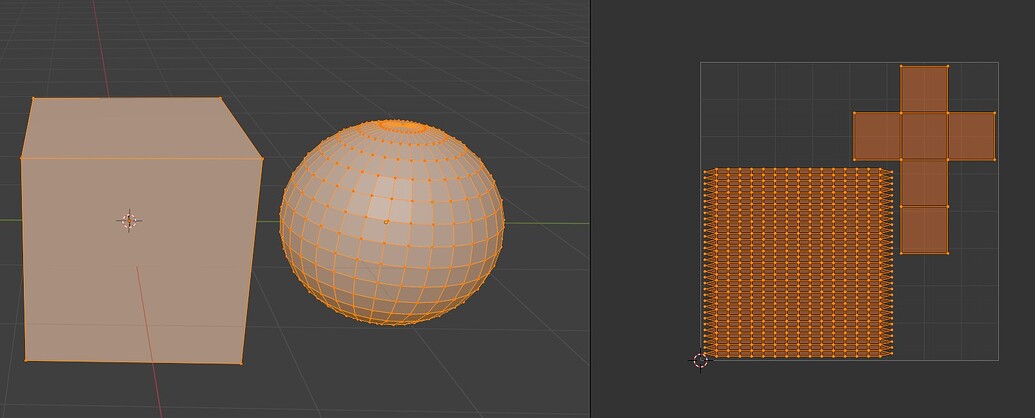Screen dimensions: 1035x418
Task: Select bottom square of cube UV cross
Action: tap(924, 230)
